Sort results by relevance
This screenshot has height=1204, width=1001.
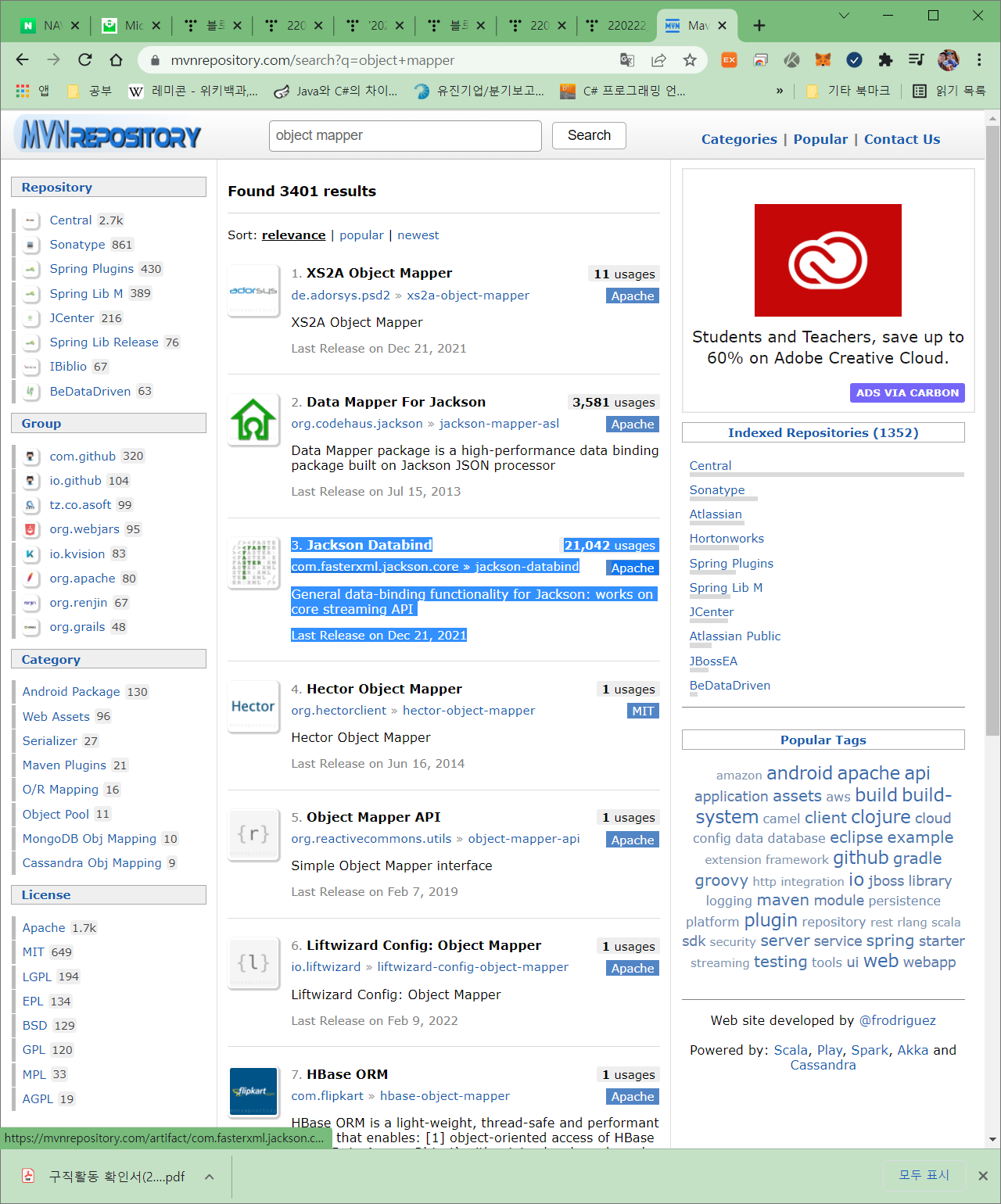click(x=293, y=235)
